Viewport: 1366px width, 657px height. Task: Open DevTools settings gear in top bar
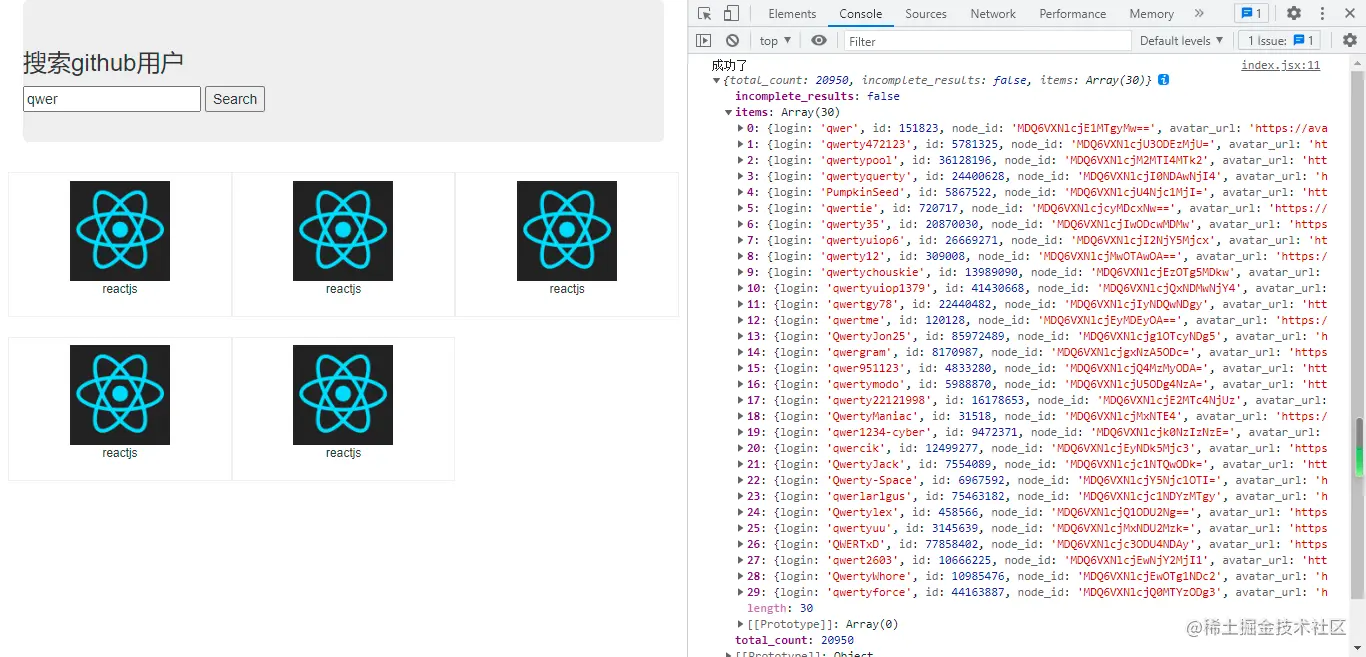1294,14
